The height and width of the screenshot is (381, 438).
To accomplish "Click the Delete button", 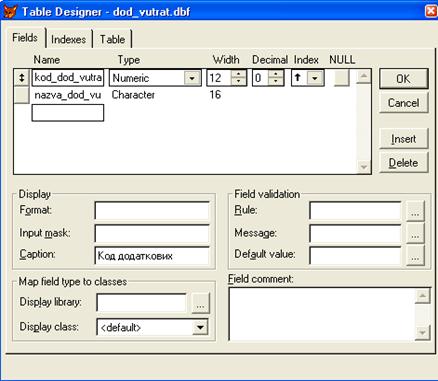I will click(x=403, y=163).
